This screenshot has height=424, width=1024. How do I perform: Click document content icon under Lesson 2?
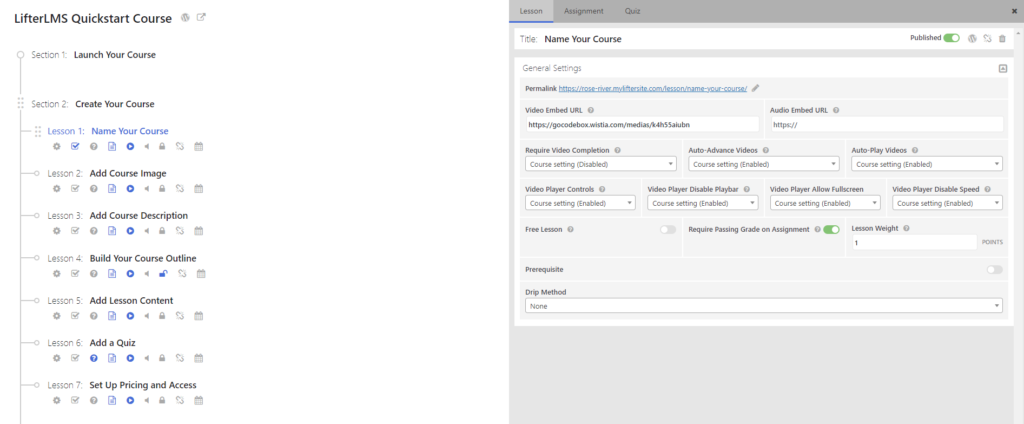pos(112,189)
